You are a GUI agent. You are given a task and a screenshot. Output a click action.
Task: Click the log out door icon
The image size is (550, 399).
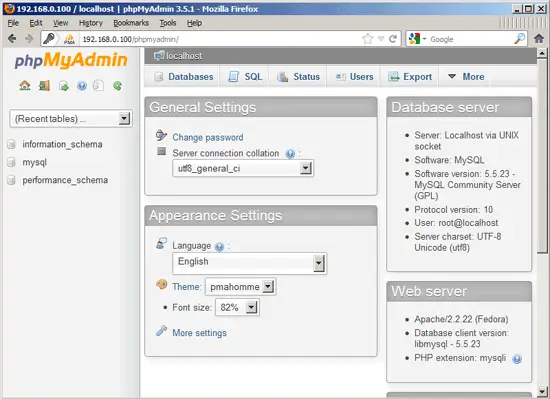click(44, 85)
